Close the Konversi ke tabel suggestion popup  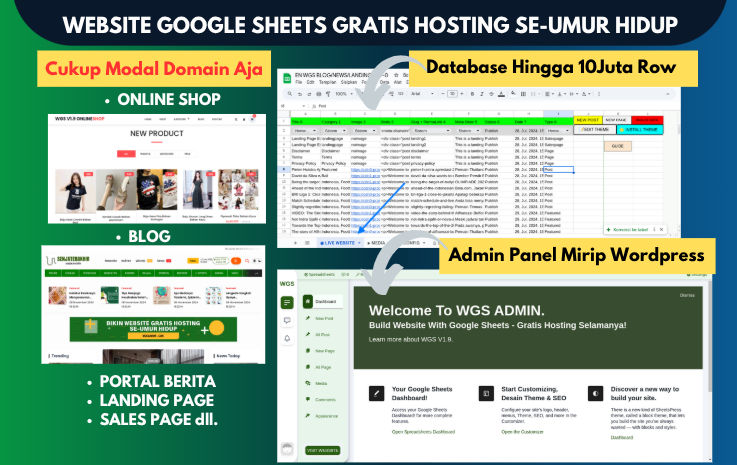661,229
